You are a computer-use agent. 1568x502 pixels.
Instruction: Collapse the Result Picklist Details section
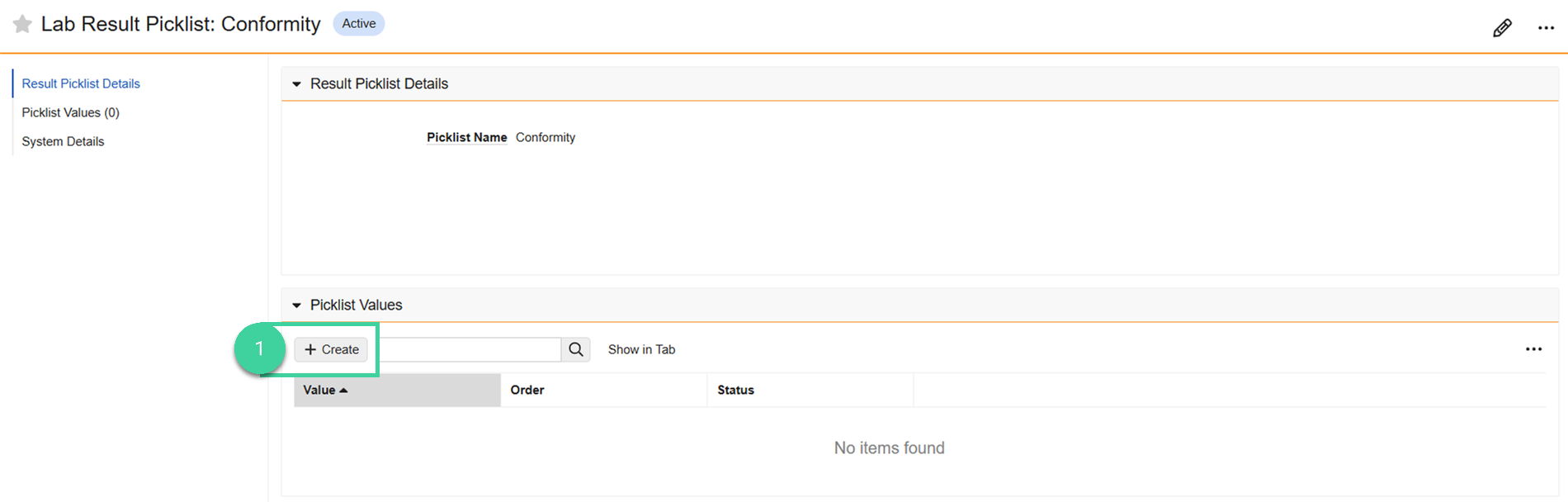[297, 83]
